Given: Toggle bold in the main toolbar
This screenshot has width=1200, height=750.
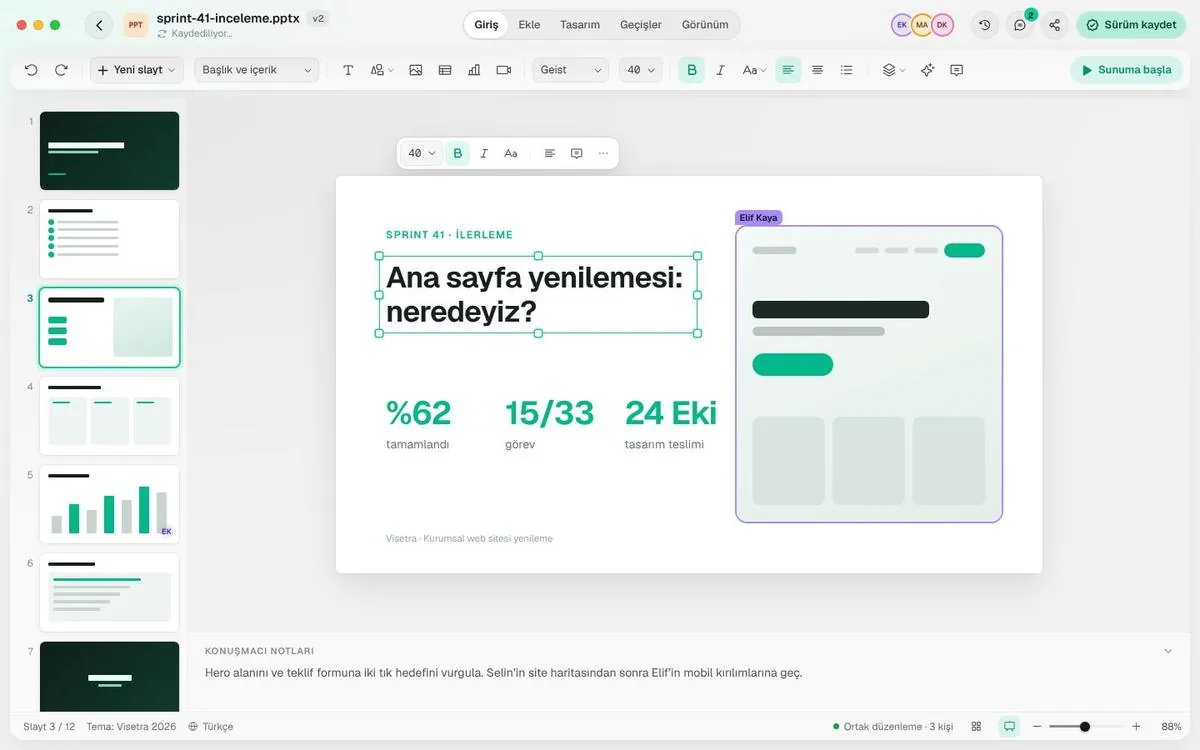Looking at the screenshot, I should (691, 70).
